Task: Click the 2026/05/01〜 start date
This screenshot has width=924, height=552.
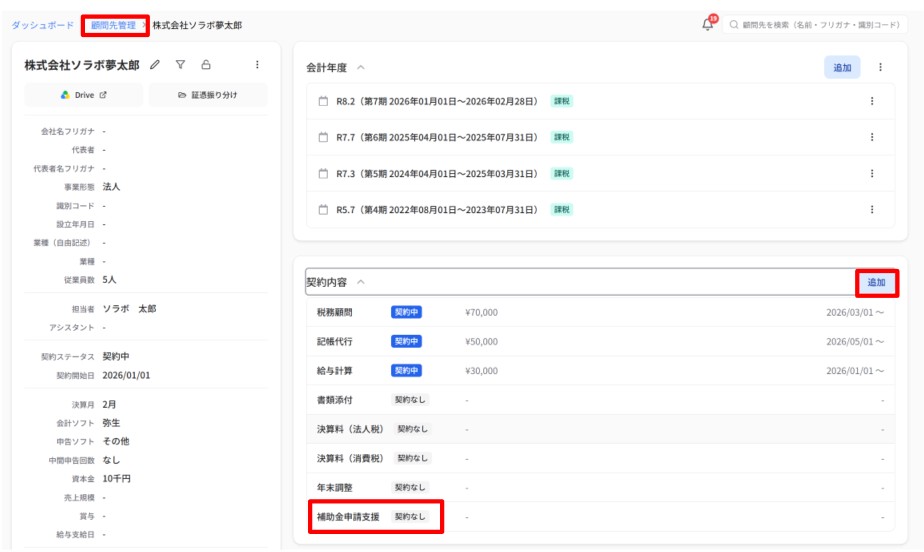Action: click(855, 342)
